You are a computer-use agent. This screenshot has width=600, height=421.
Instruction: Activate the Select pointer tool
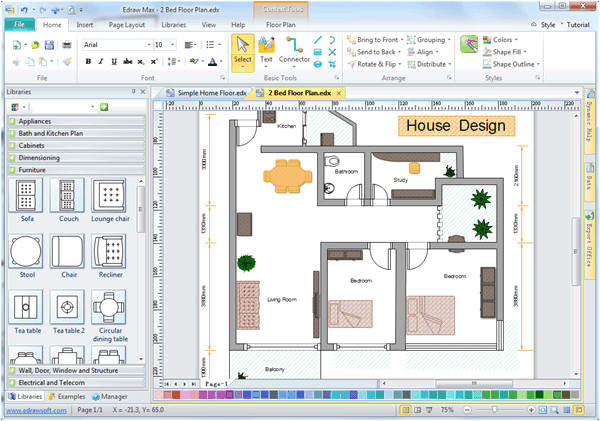click(x=242, y=50)
